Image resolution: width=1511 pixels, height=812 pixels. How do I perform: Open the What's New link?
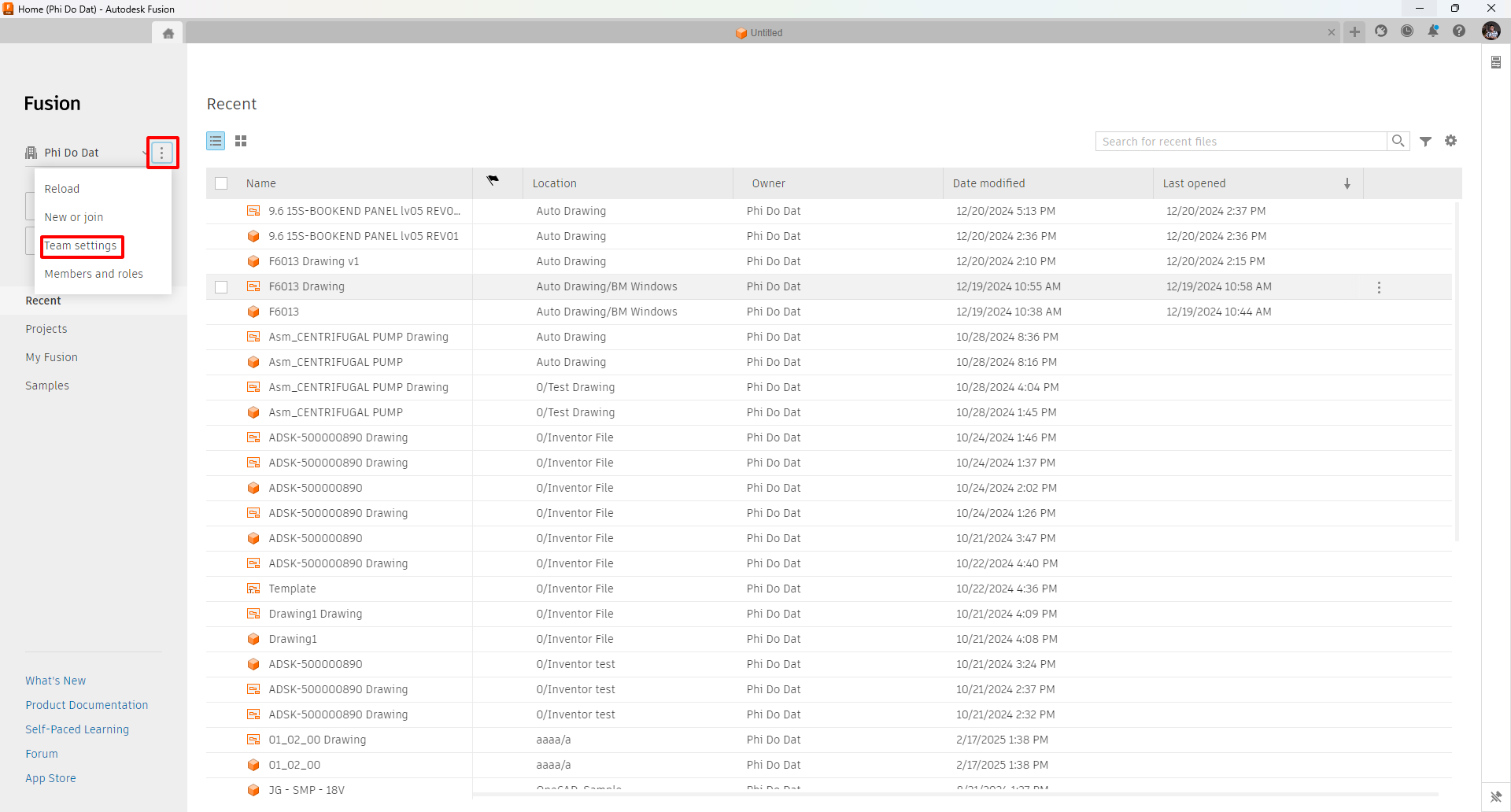point(55,681)
